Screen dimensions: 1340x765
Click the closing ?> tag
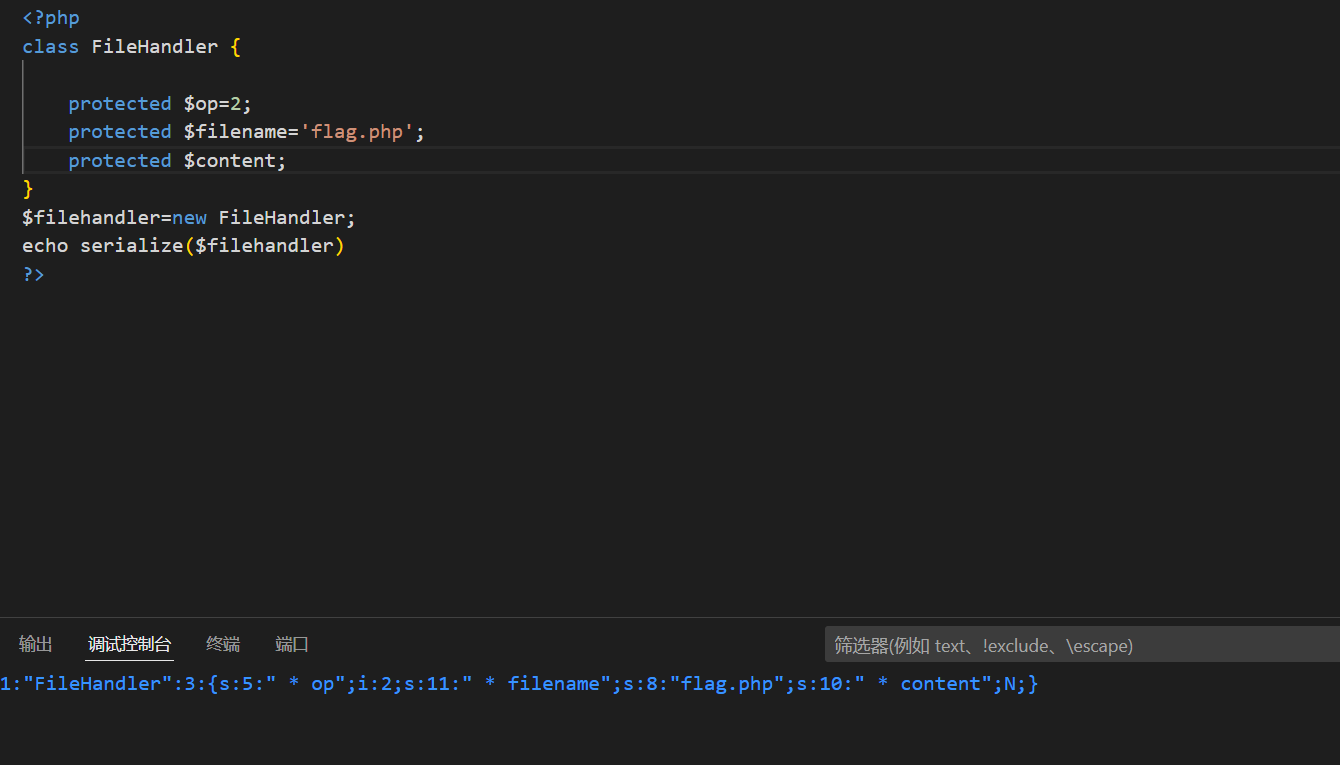click(x=34, y=274)
